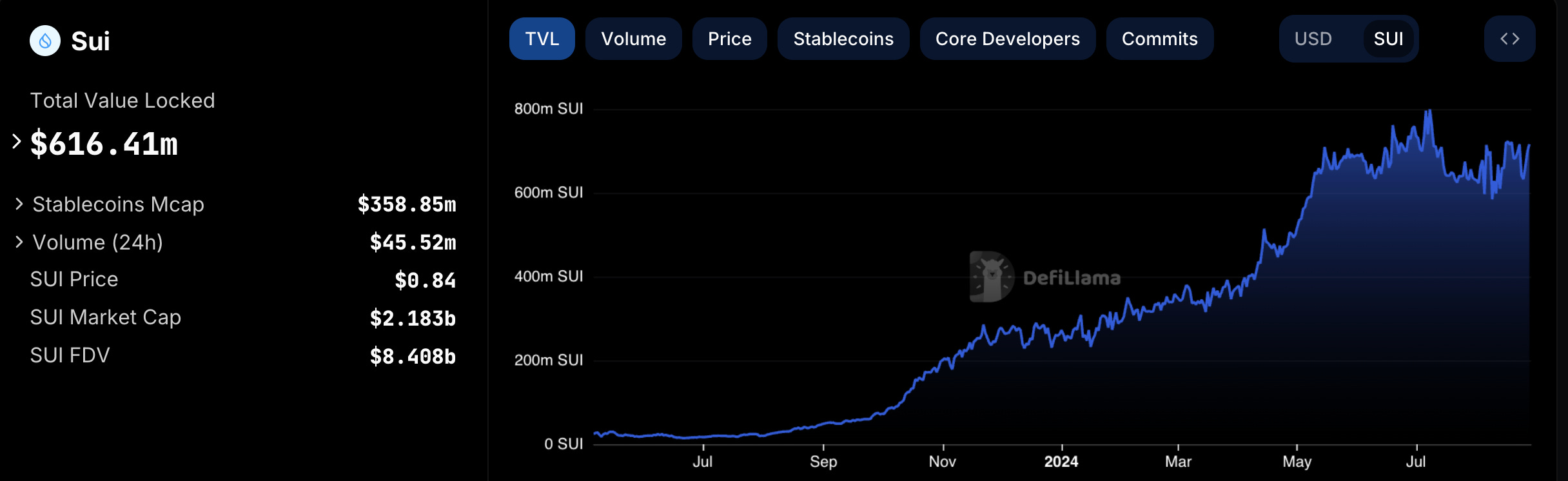Click the SUI Market Cap label

[106, 317]
